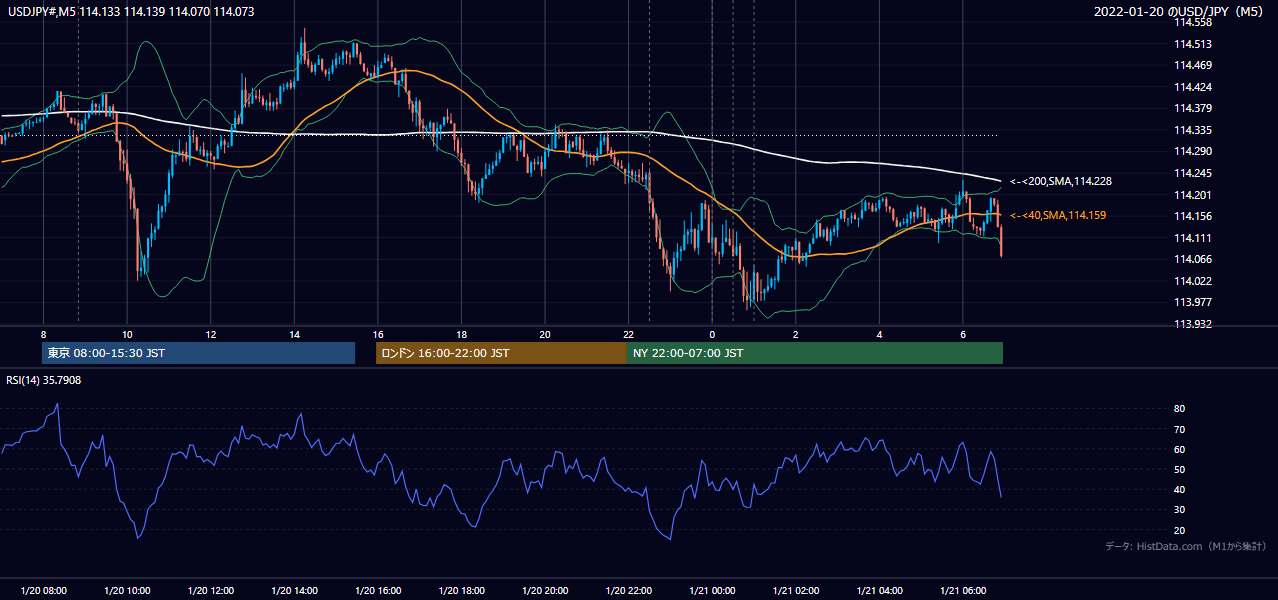Screen dimensions: 1278x600
Task: Click the 1/21 00:00 date label
Action: coord(712,591)
